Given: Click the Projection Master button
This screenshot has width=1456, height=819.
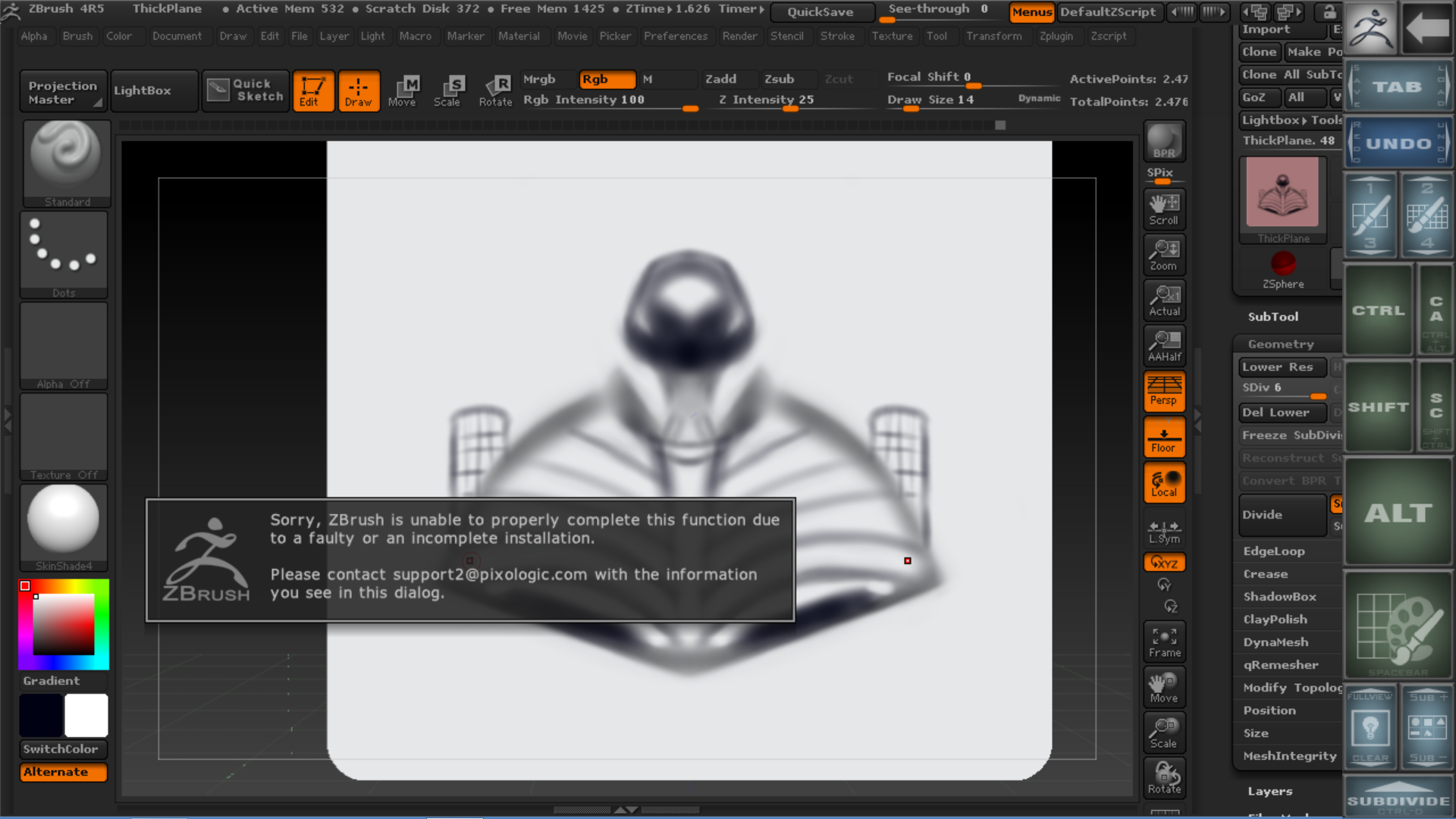Looking at the screenshot, I should (x=64, y=91).
